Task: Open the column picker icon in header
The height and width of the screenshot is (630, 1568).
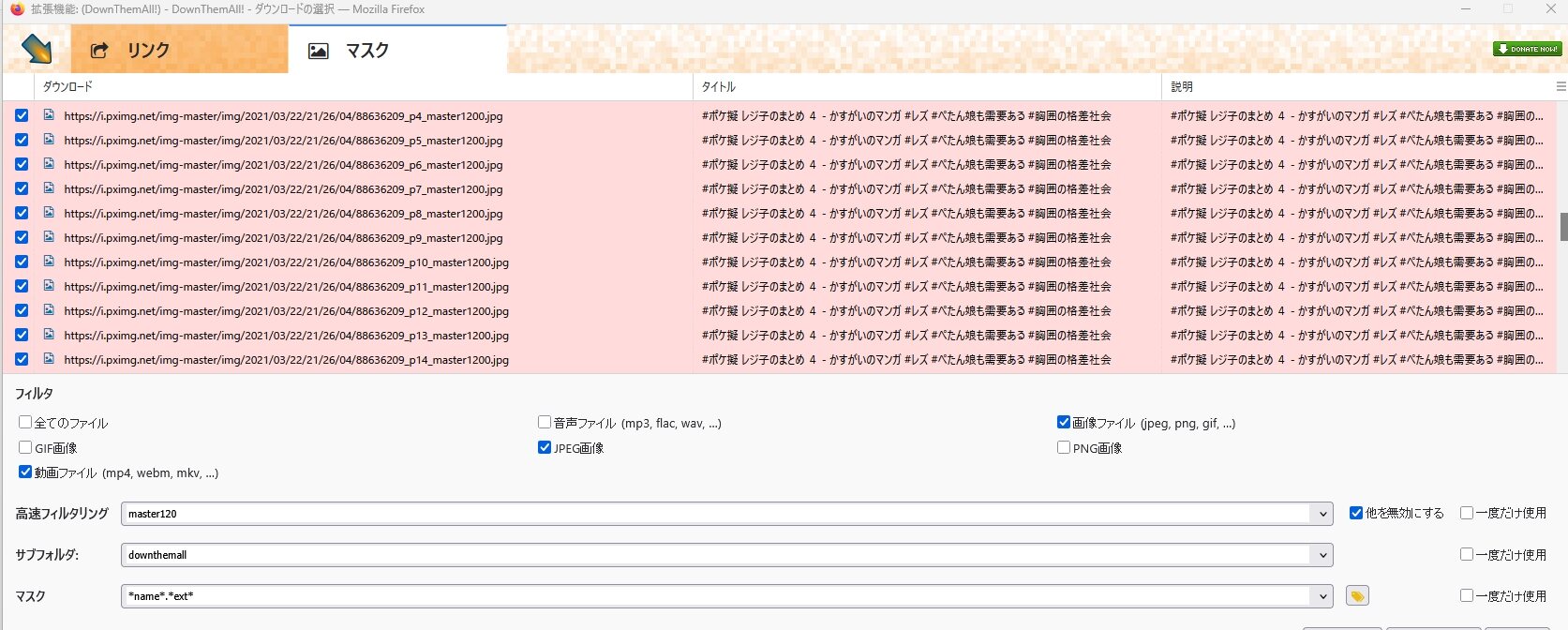Action: pyautogui.click(x=1561, y=86)
